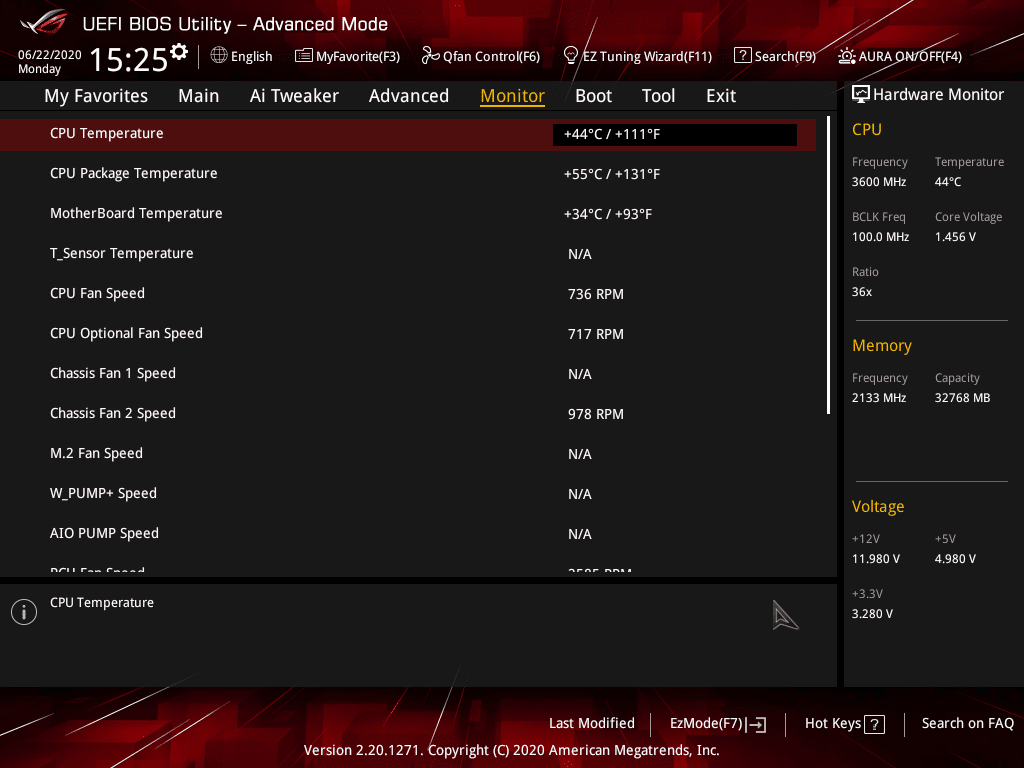Image resolution: width=1024 pixels, height=768 pixels.
Task: Click the 32768 MB memory capacity value
Action: (x=963, y=398)
